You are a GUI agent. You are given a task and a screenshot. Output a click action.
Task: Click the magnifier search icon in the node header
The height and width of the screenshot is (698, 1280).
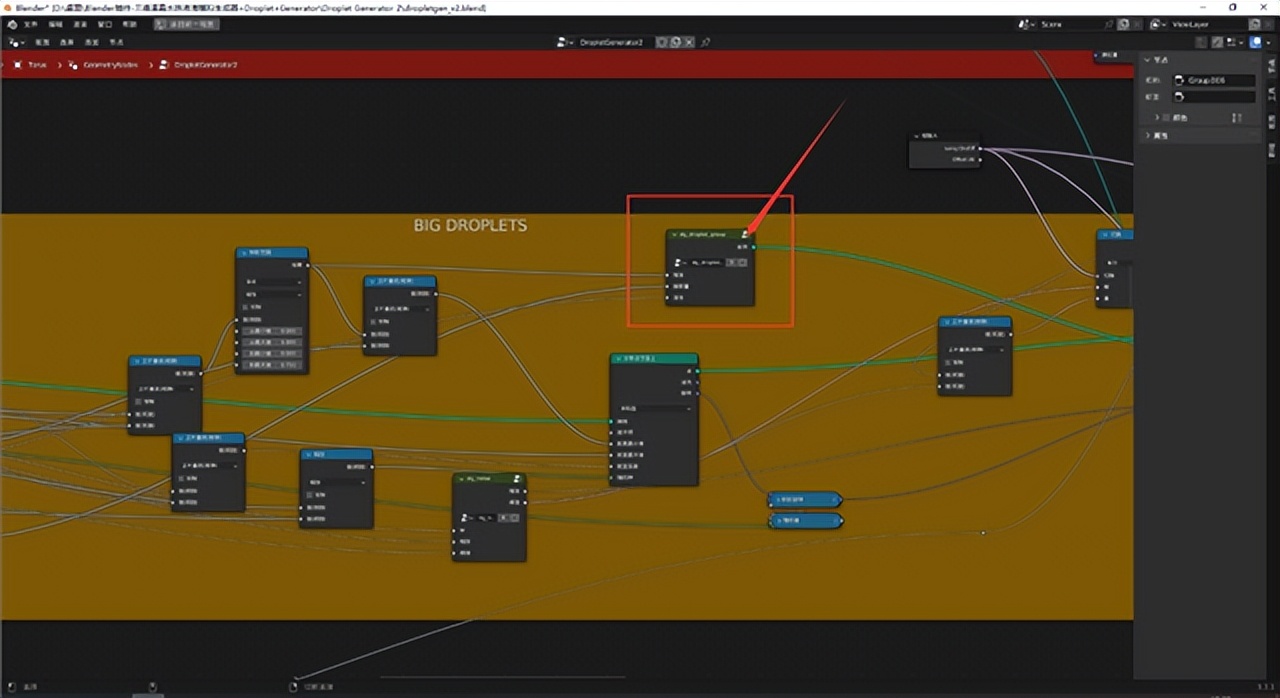pos(704,42)
